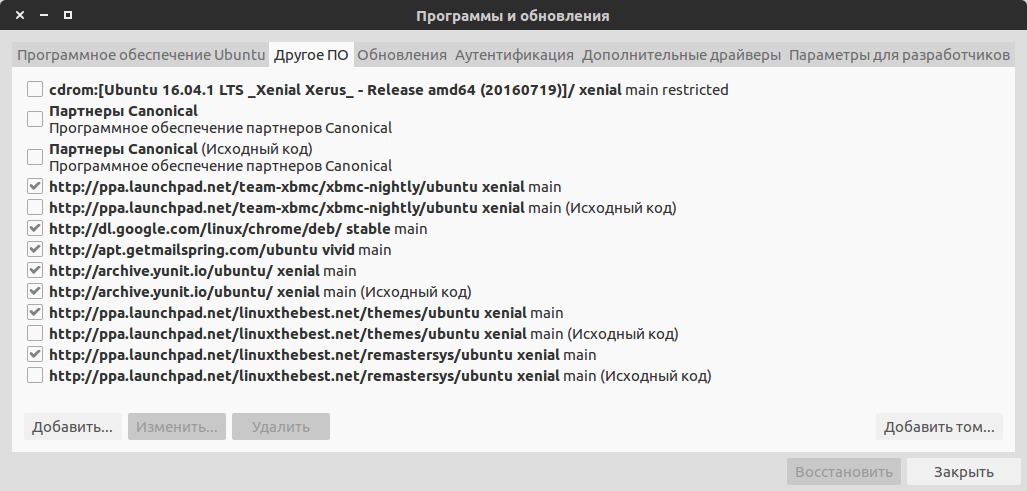Image resolution: width=1027 pixels, height=491 pixels.
Task: Open the Обновления tab
Action: pyautogui.click(x=401, y=55)
